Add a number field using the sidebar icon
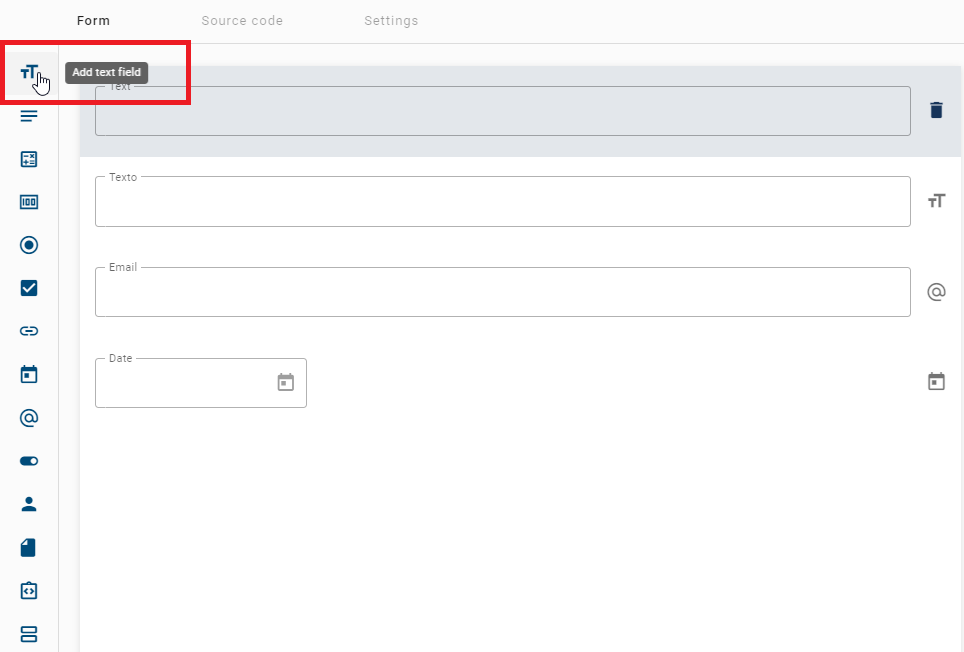This screenshot has height=652, width=964. [x=29, y=201]
